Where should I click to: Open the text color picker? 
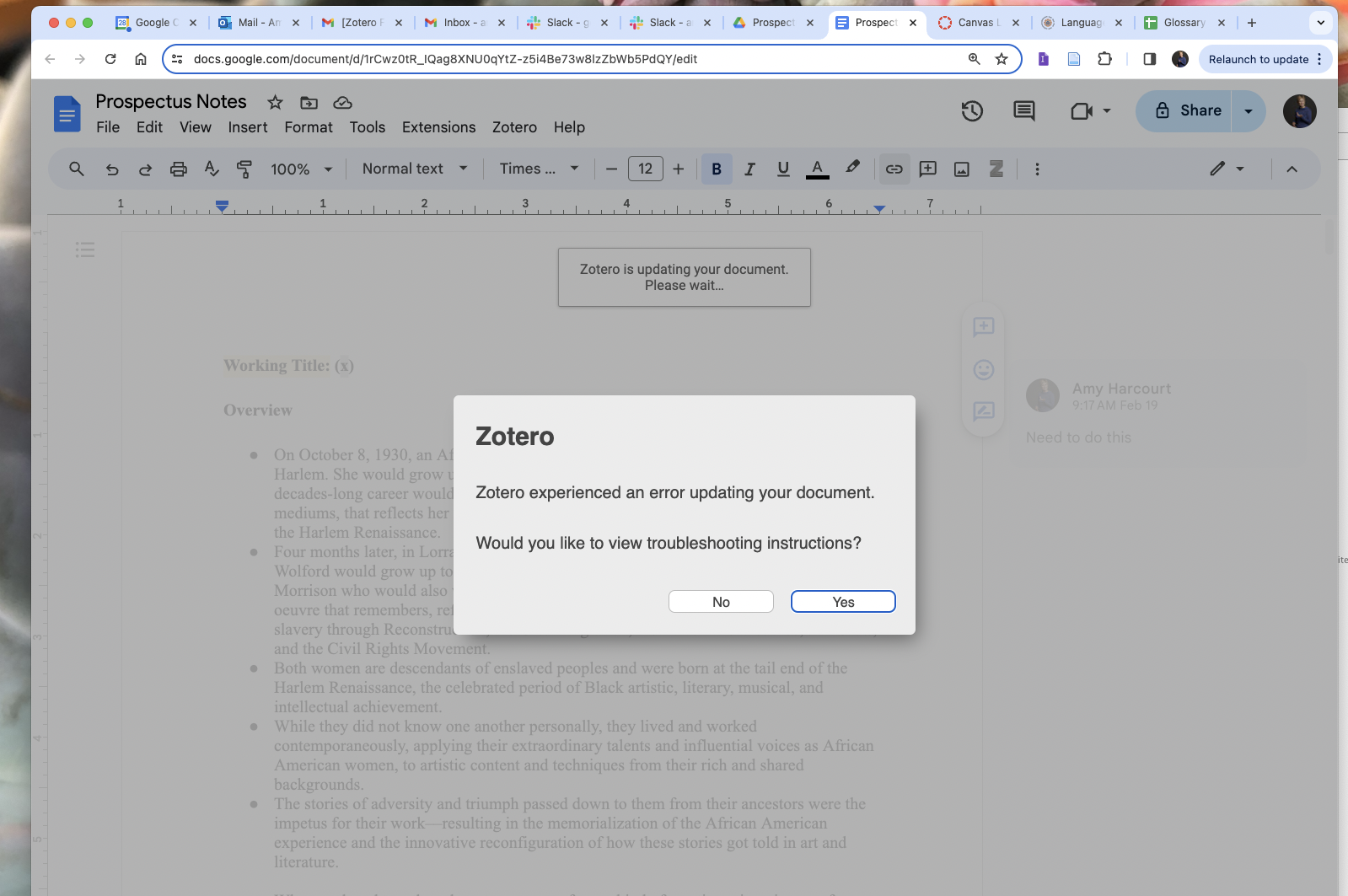click(817, 169)
